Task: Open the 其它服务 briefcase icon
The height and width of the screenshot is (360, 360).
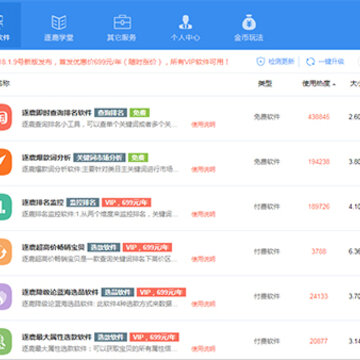Action: coord(122,22)
